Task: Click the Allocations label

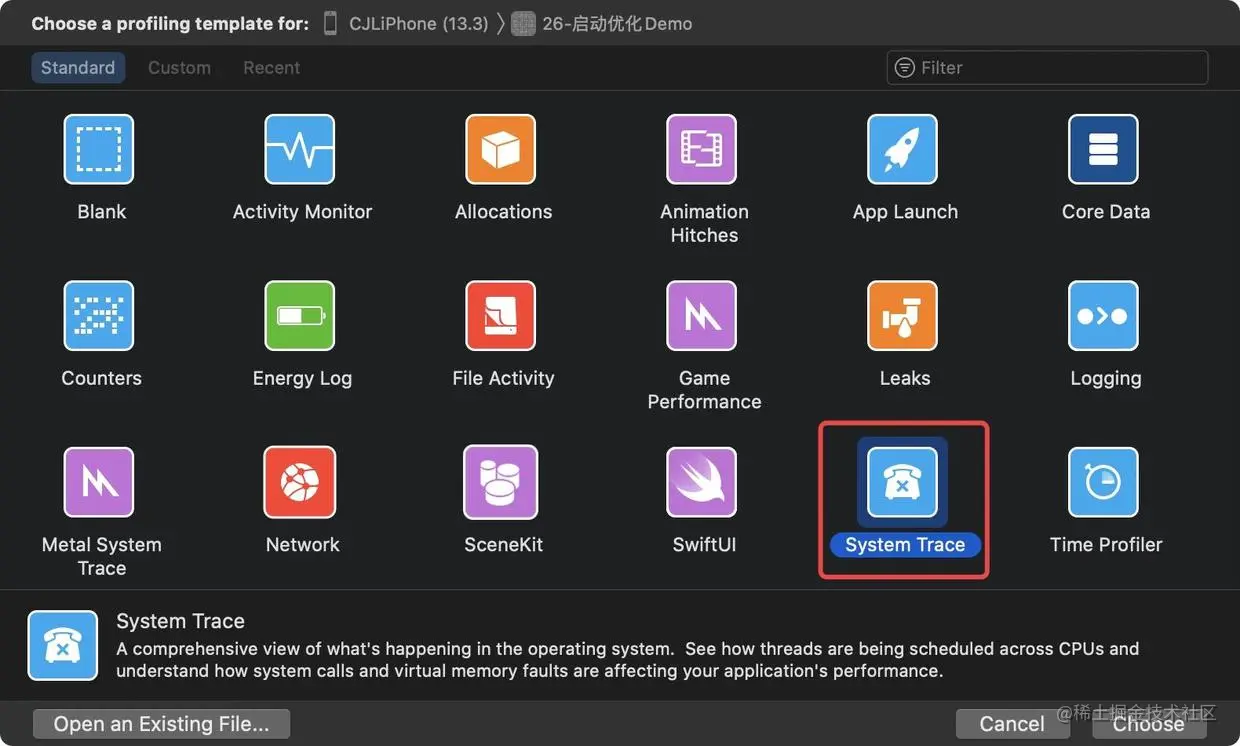Action: click(x=503, y=212)
